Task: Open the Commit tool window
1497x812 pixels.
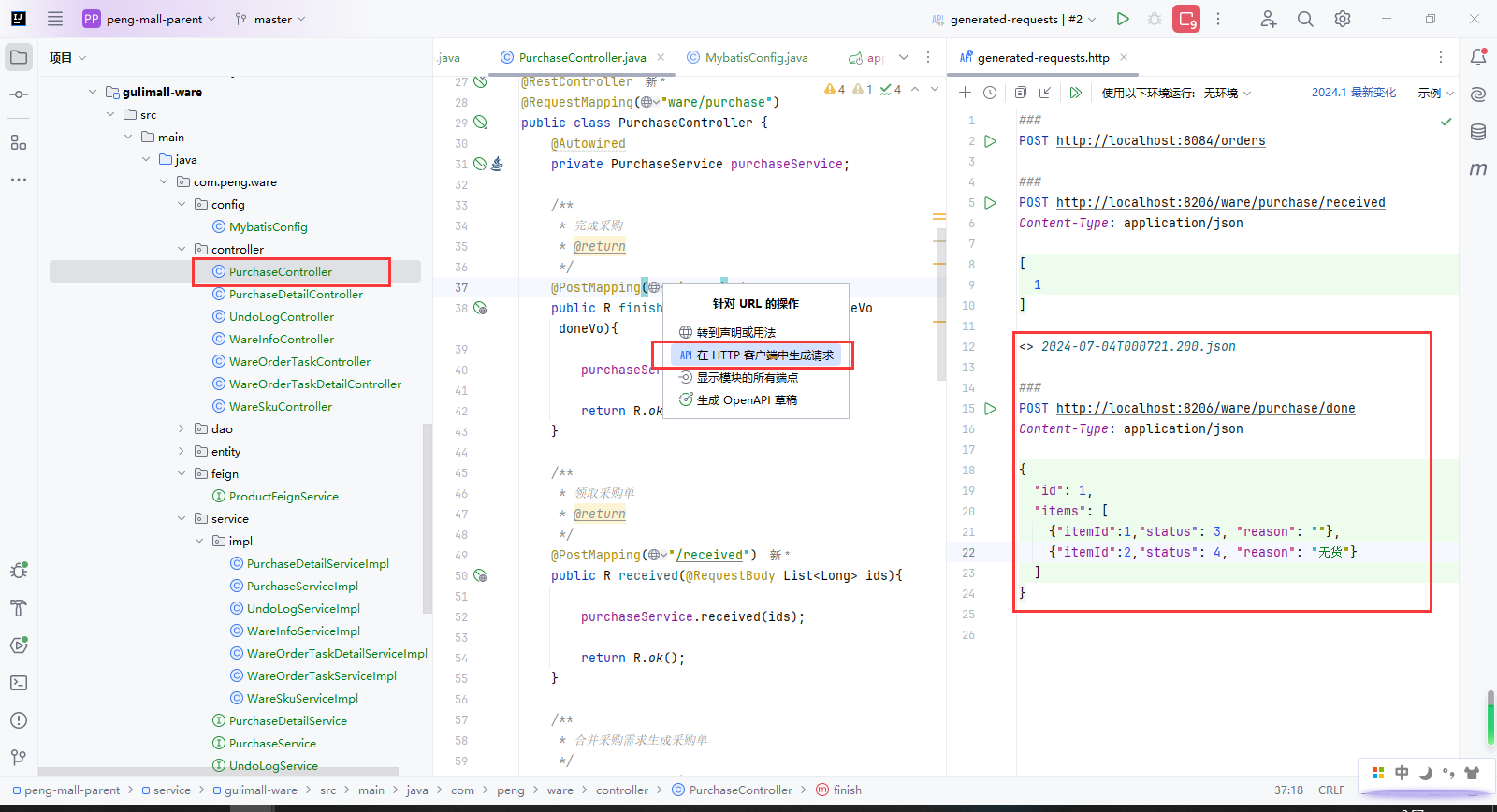Action: pyautogui.click(x=19, y=94)
